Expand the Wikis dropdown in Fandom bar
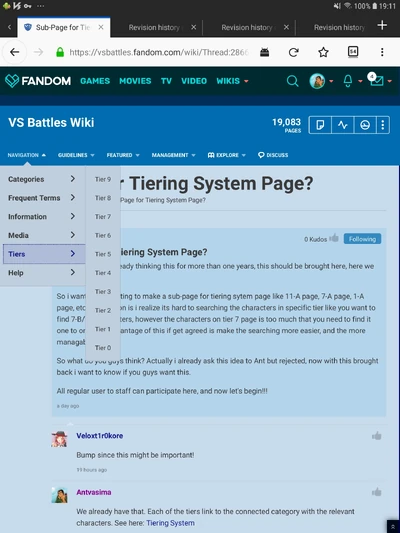The width and height of the screenshot is (400, 533). click(x=232, y=81)
